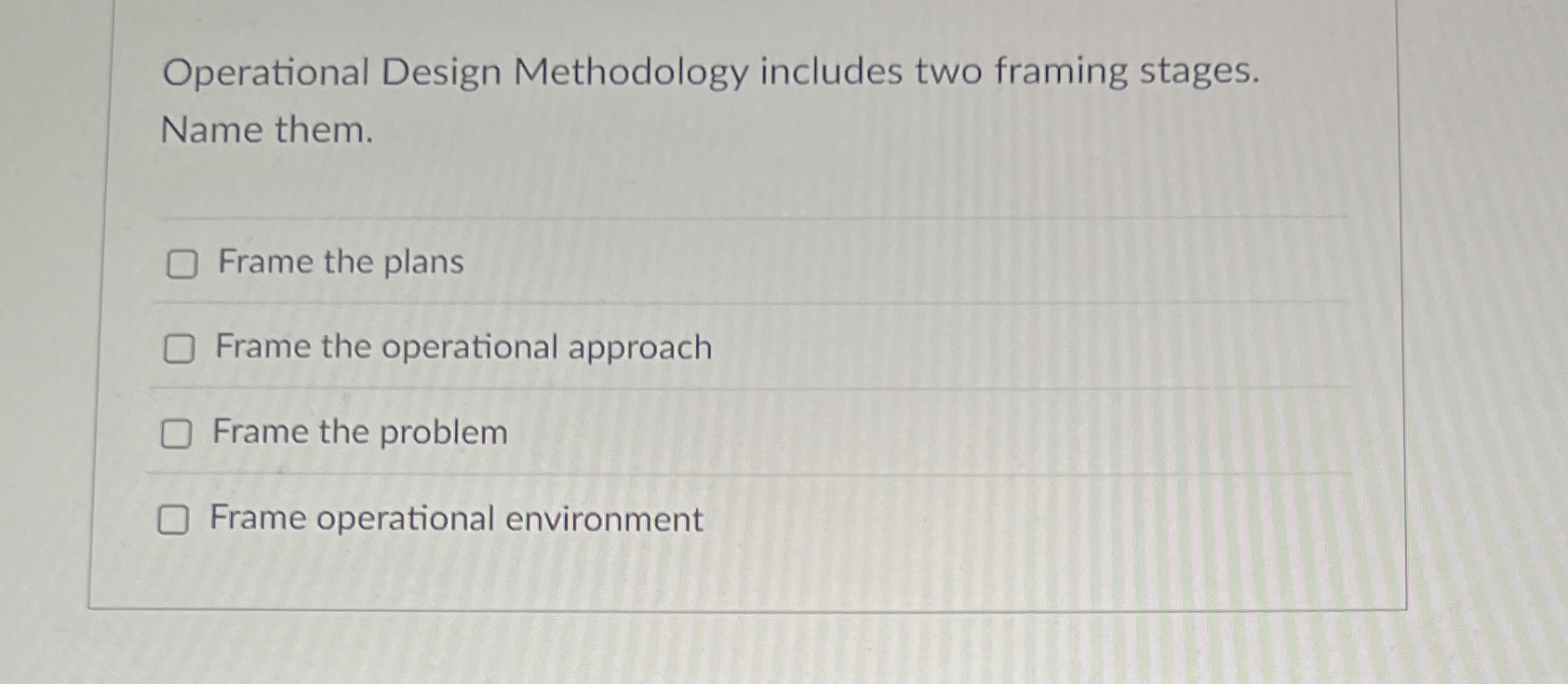Click the divider below "Frame the problem"
Image resolution: width=1568 pixels, height=684 pixels.
click(x=744, y=475)
